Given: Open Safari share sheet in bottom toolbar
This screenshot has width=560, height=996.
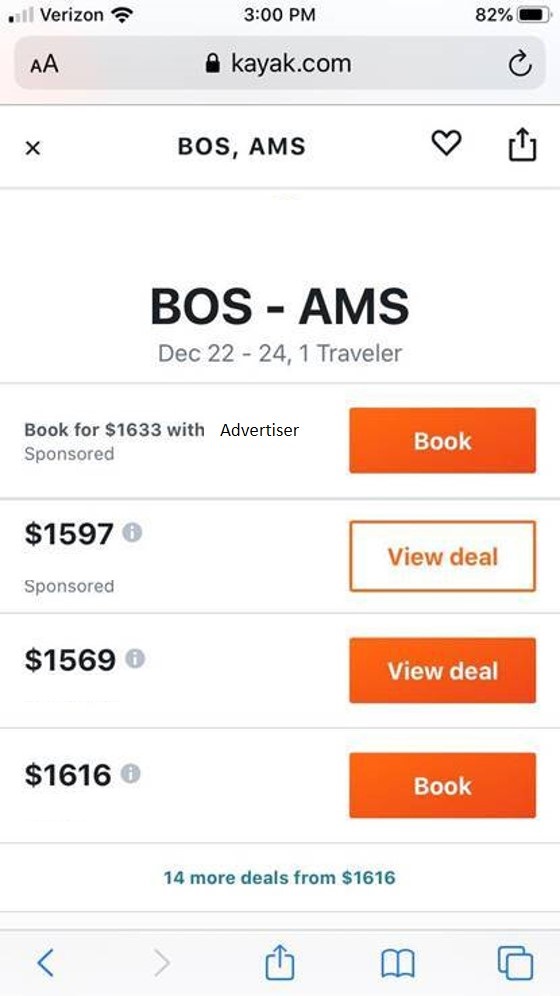Looking at the screenshot, I should tap(279, 962).
